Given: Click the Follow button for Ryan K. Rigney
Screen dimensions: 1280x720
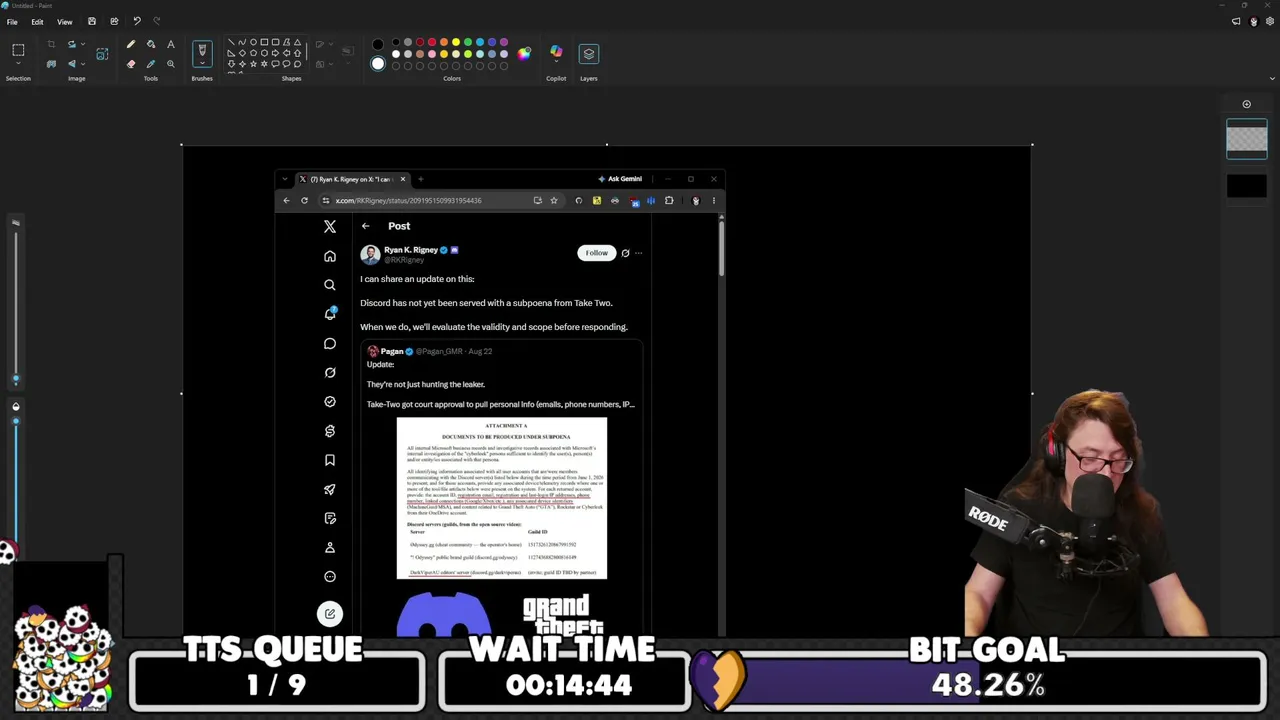Looking at the screenshot, I should click(596, 253).
